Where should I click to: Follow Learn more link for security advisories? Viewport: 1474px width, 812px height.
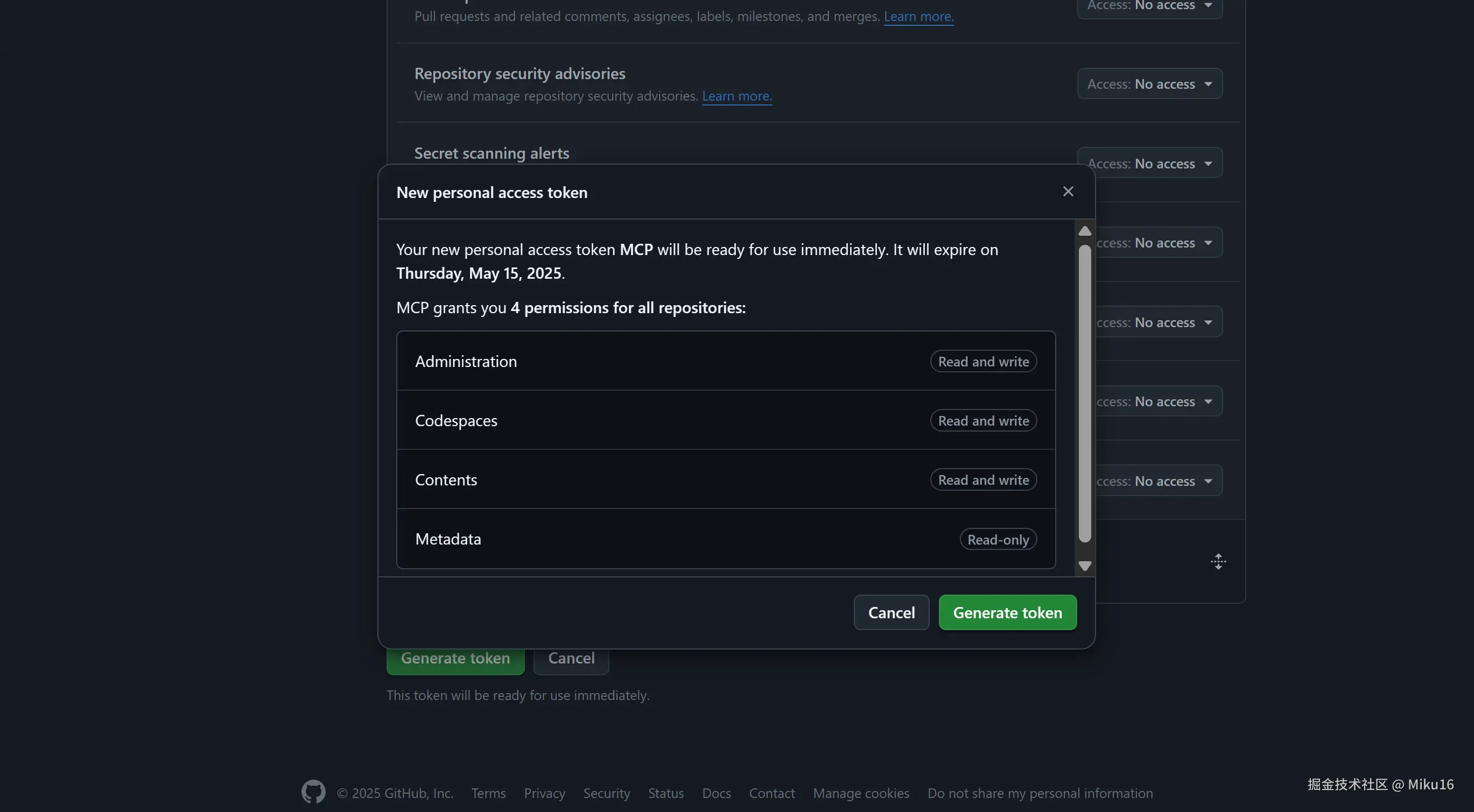click(737, 96)
